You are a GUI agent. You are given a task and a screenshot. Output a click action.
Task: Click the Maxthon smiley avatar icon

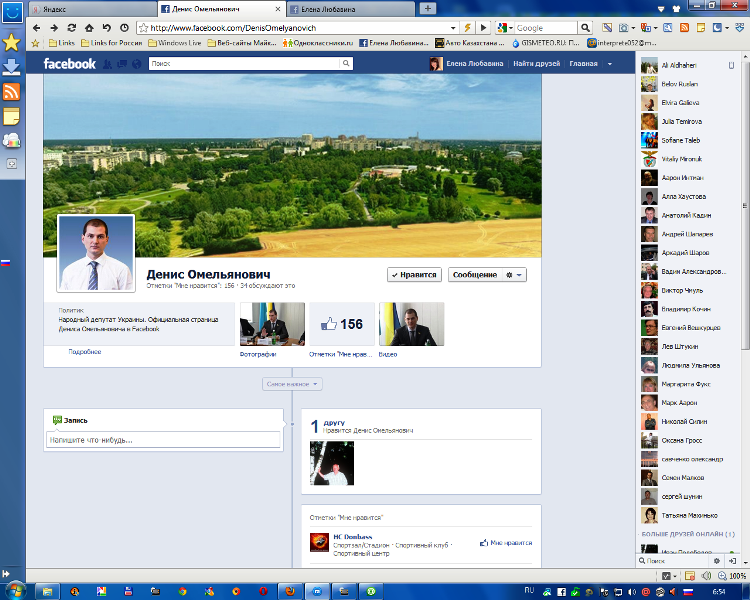pos(12,11)
